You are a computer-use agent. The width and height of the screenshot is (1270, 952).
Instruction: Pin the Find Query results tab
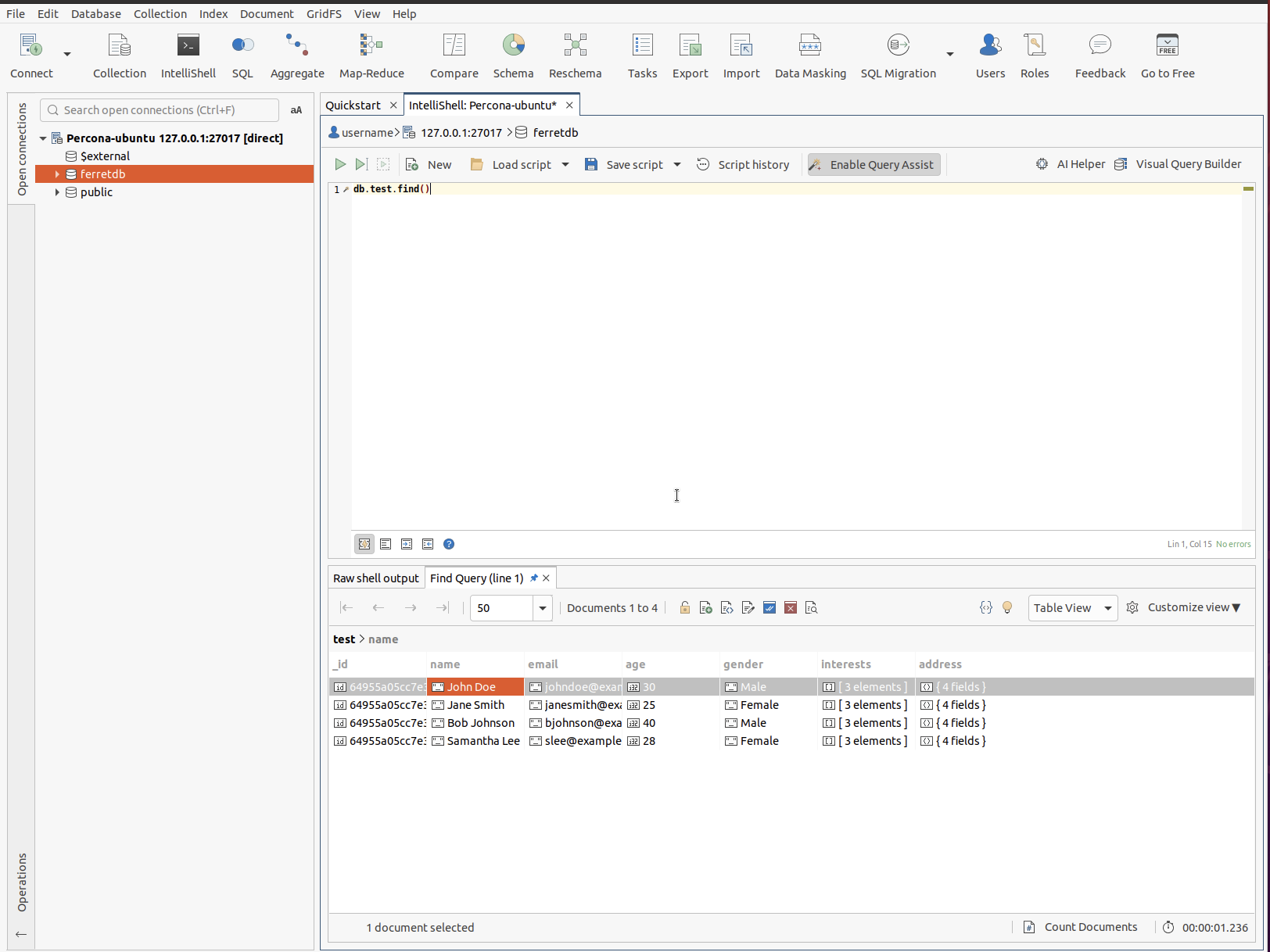click(x=535, y=578)
